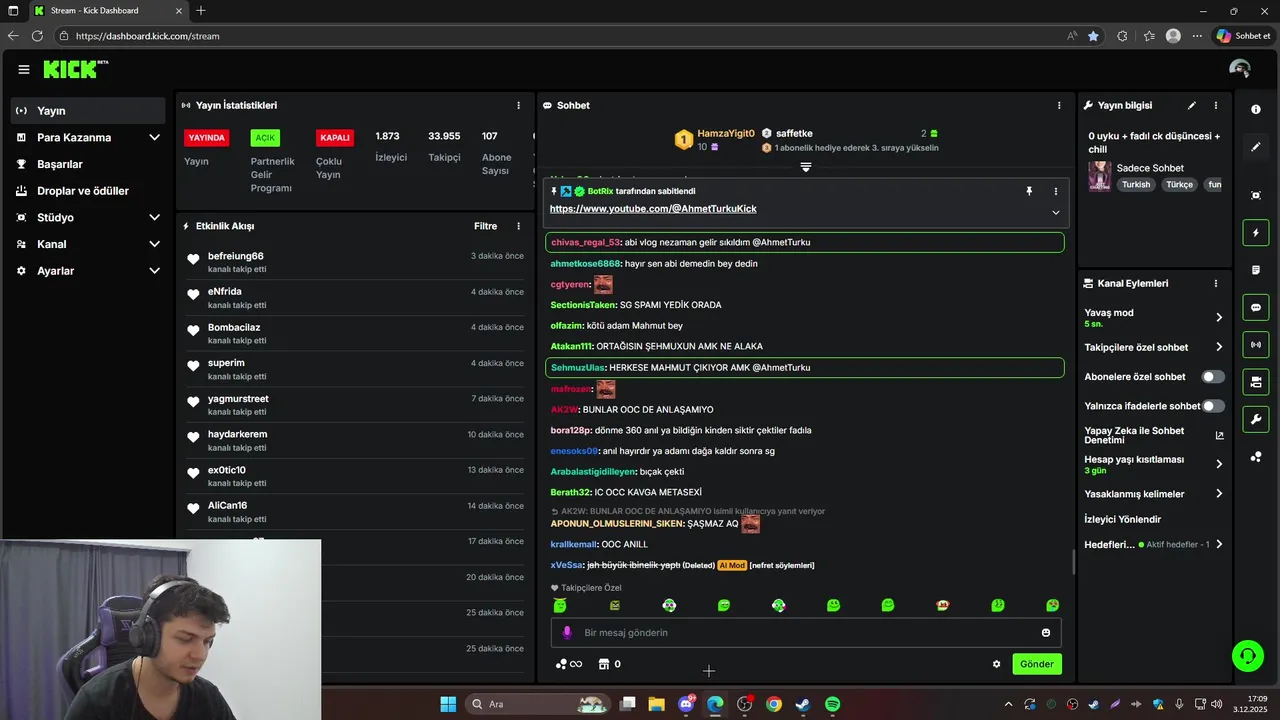Click the channel points icon in right sidebar
Screen dimensions: 1280x720
(1256, 457)
